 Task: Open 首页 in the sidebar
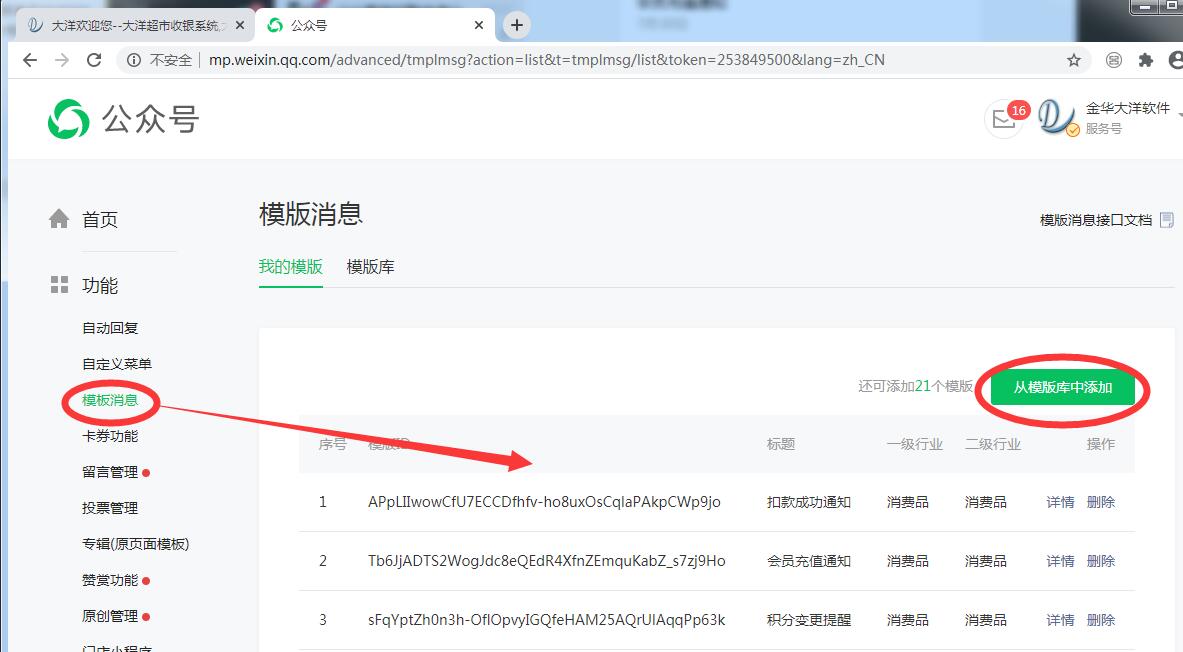click(100, 220)
